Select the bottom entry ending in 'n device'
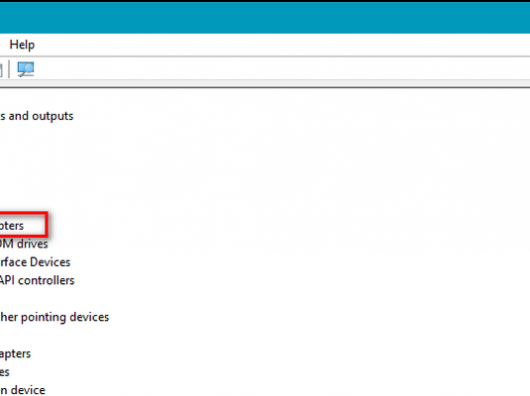This screenshot has height=396, width=530. tap(23, 390)
